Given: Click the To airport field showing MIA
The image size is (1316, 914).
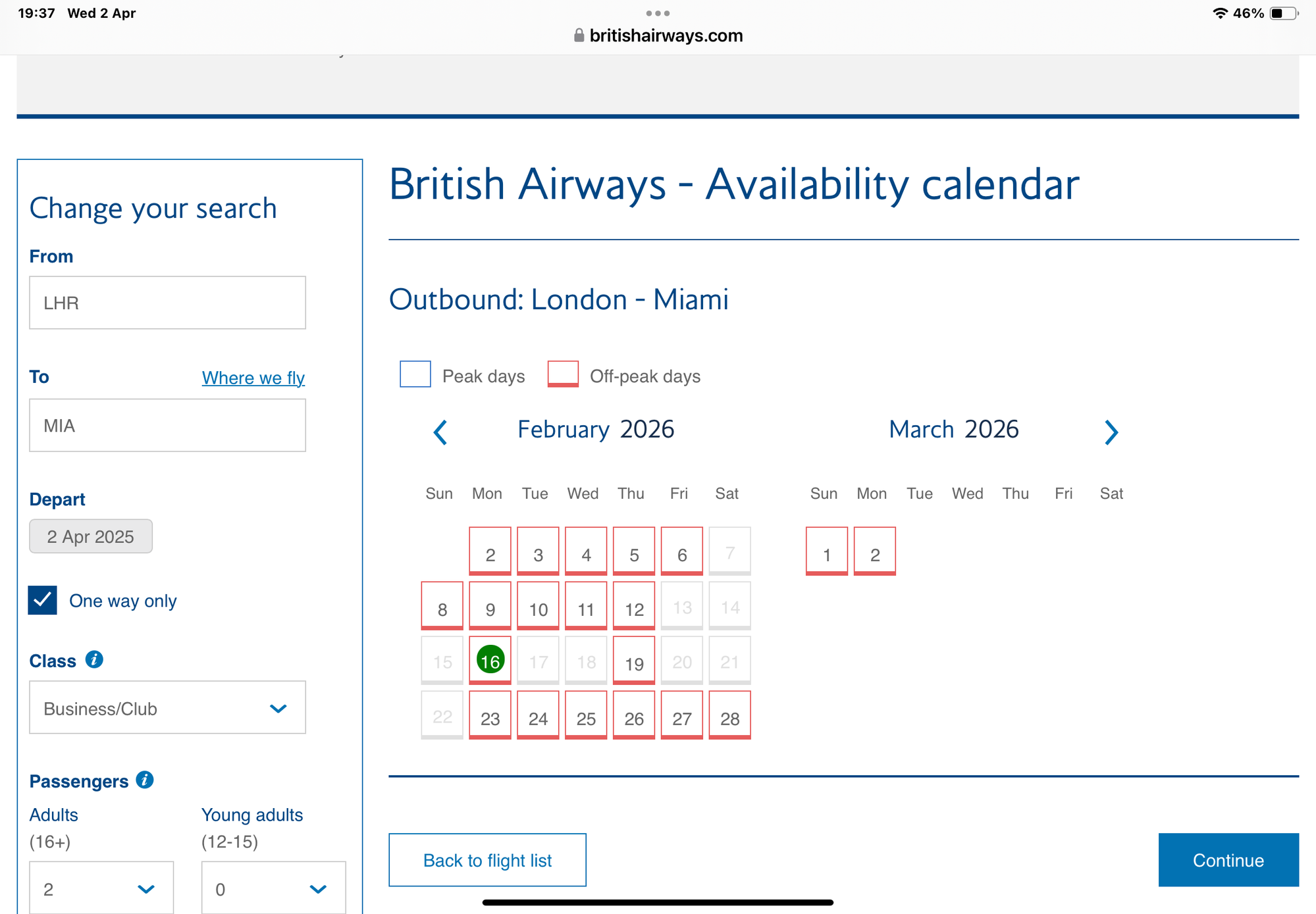Looking at the screenshot, I should pyautogui.click(x=167, y=425).
